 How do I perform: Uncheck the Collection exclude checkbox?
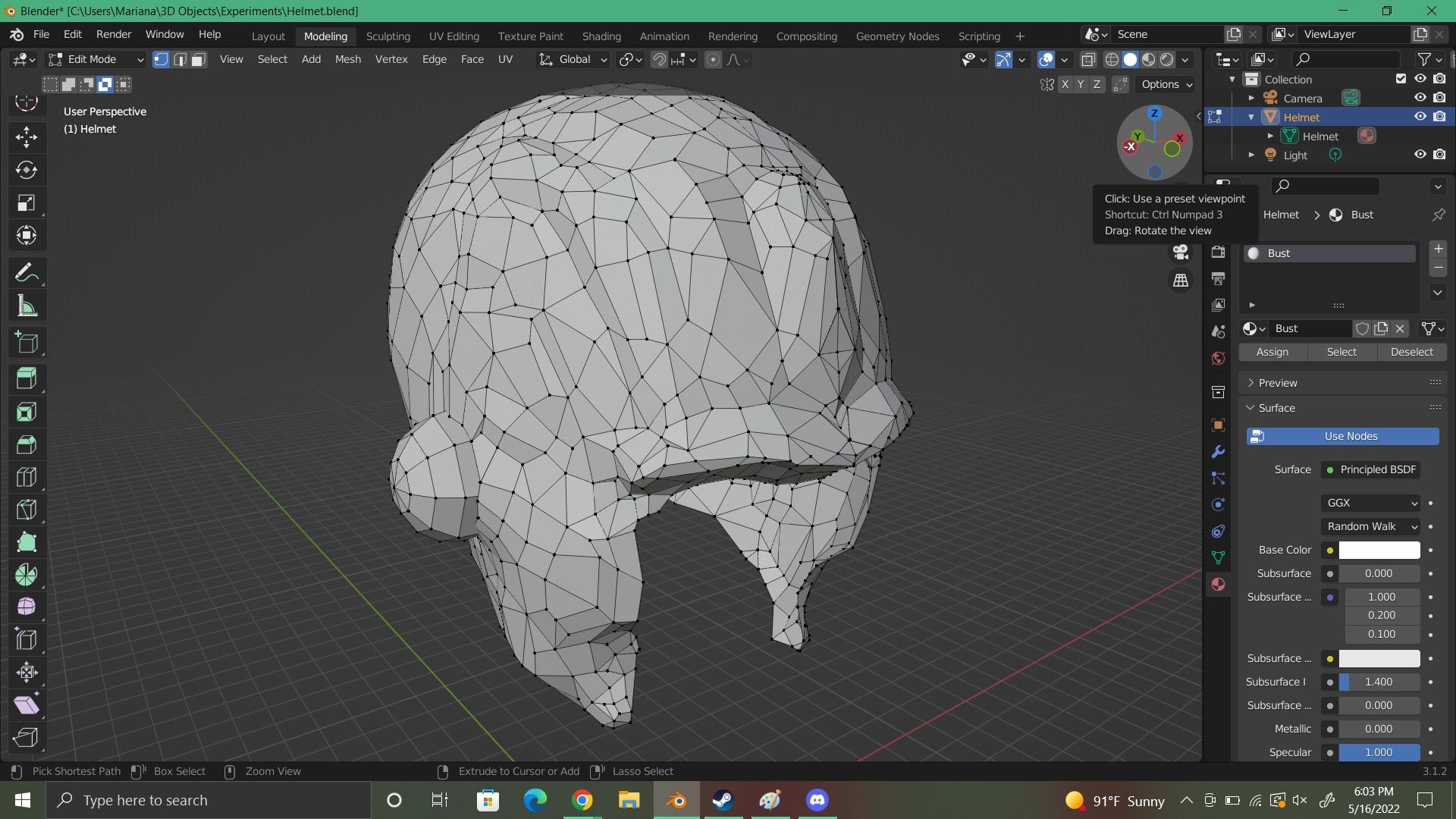coord(1401,79)
